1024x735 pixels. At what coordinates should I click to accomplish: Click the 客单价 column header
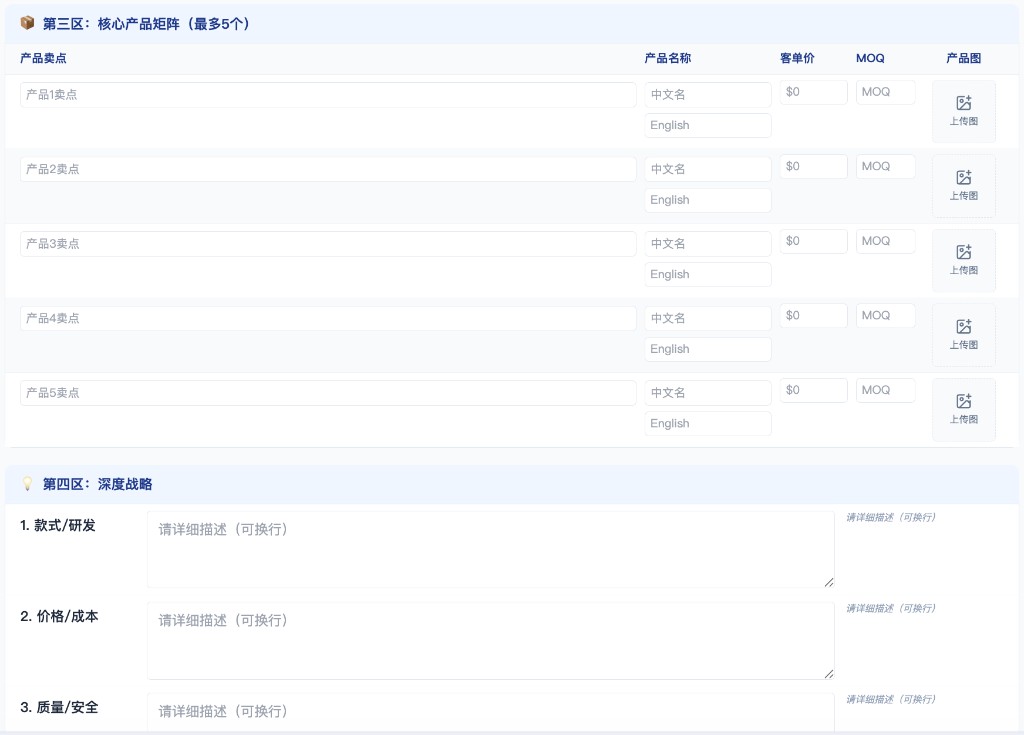797,58
